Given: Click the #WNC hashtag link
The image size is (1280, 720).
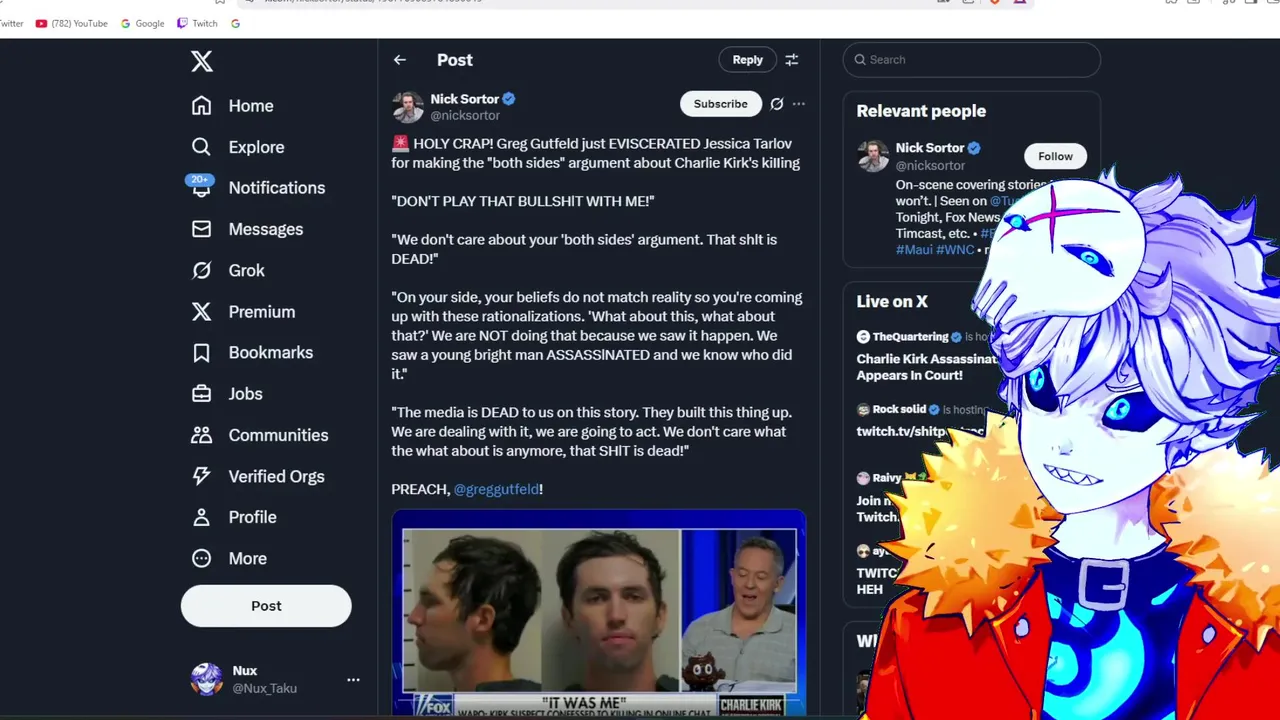Looking at the screenshot, I should tap(955, 250).
